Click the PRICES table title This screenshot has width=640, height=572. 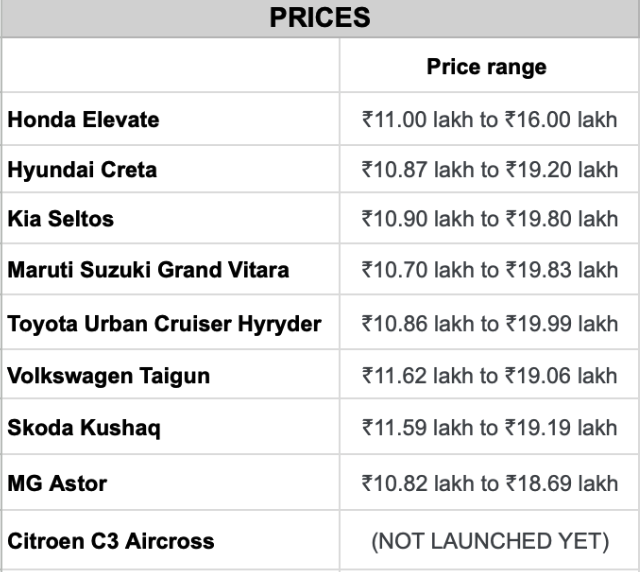(x=320, y=18)
